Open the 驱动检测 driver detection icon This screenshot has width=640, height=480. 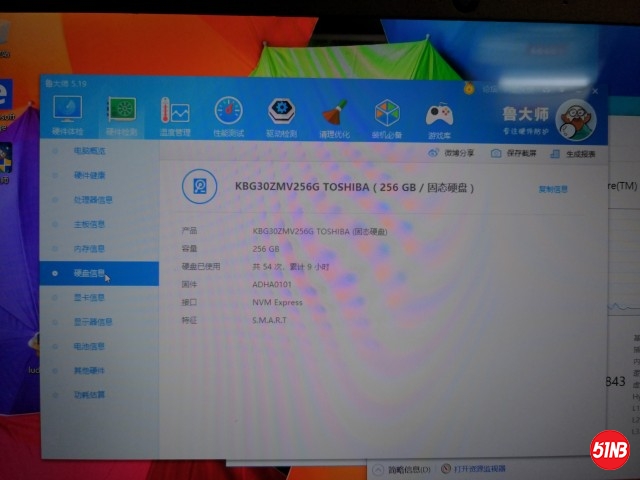click(281, 113)
